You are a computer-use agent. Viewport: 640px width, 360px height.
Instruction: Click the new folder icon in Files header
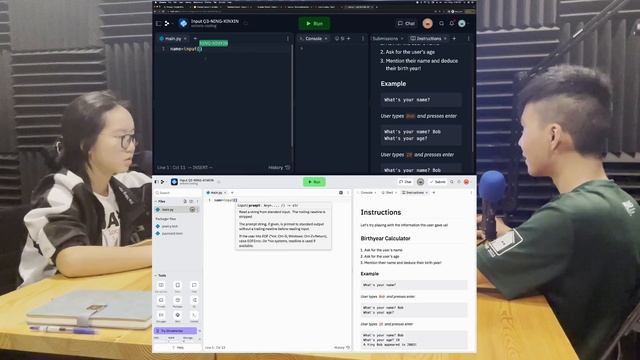tap(191, 201)
